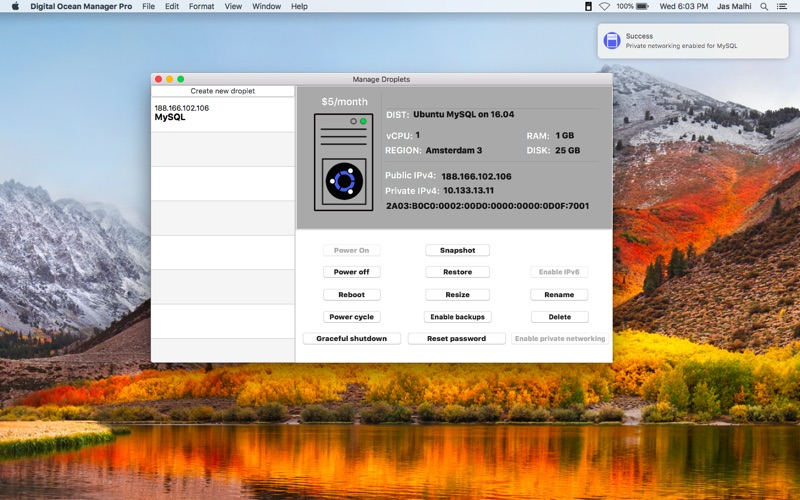
Task: Minimize the Manage Droplets window
Action: (169, 79)
